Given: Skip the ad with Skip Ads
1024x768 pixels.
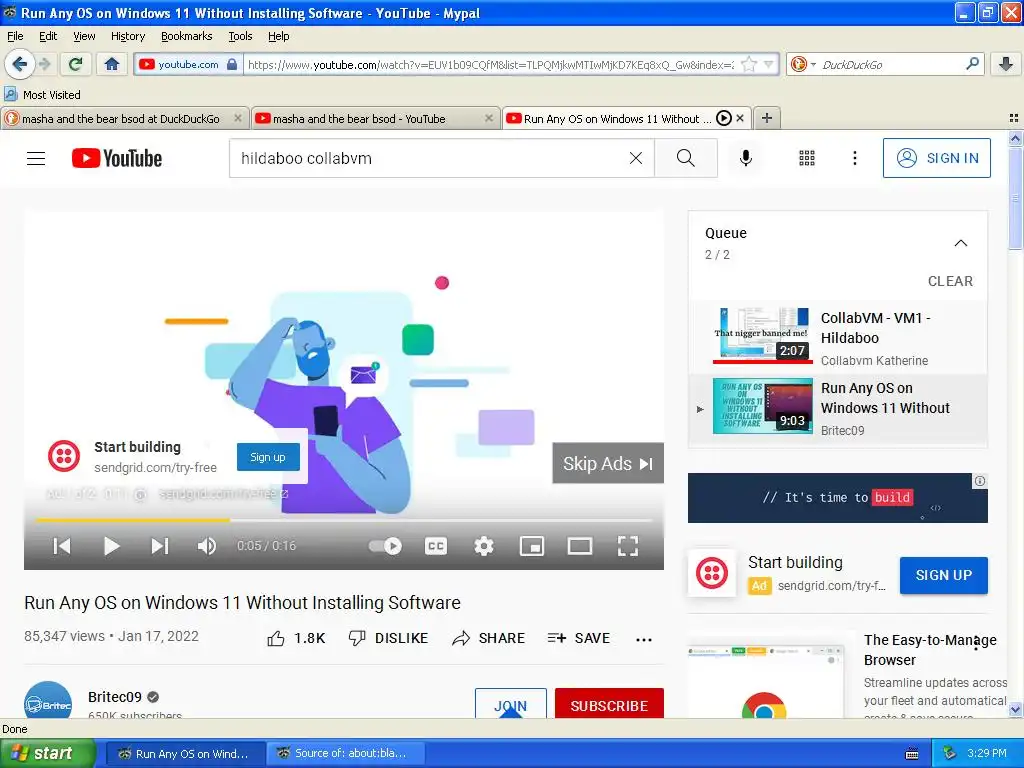Looking at the screenshot, I should (x=608, y=463).
